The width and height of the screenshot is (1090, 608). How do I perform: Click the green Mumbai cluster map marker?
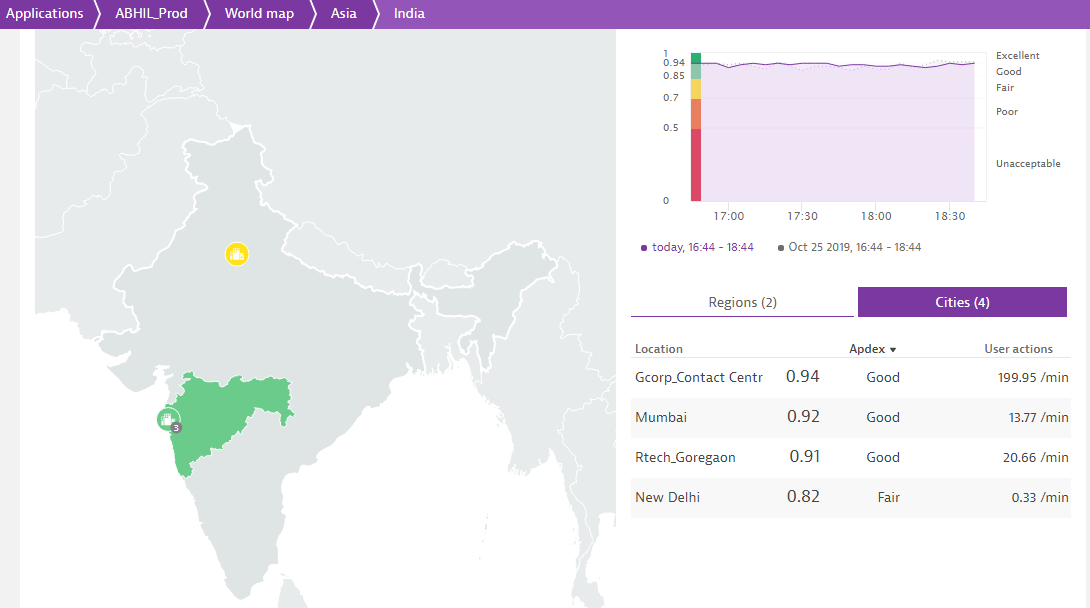[168, 419]
